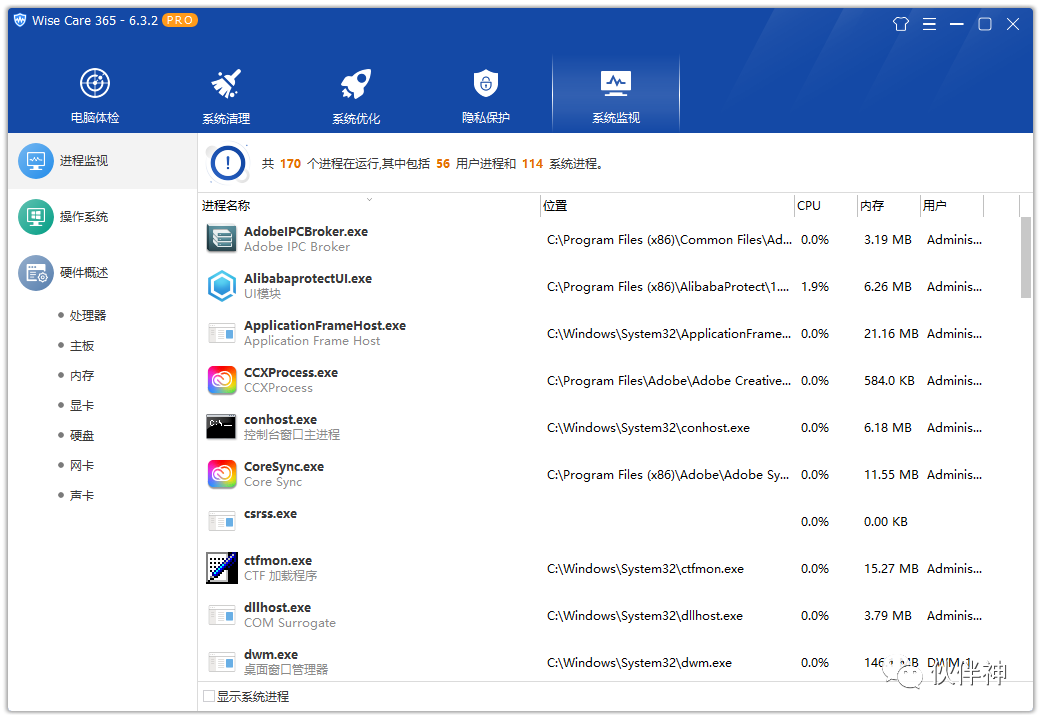Select the ApplicationFrameHost.exe process name
1041x719 pixels.
[x=325, y=325]
